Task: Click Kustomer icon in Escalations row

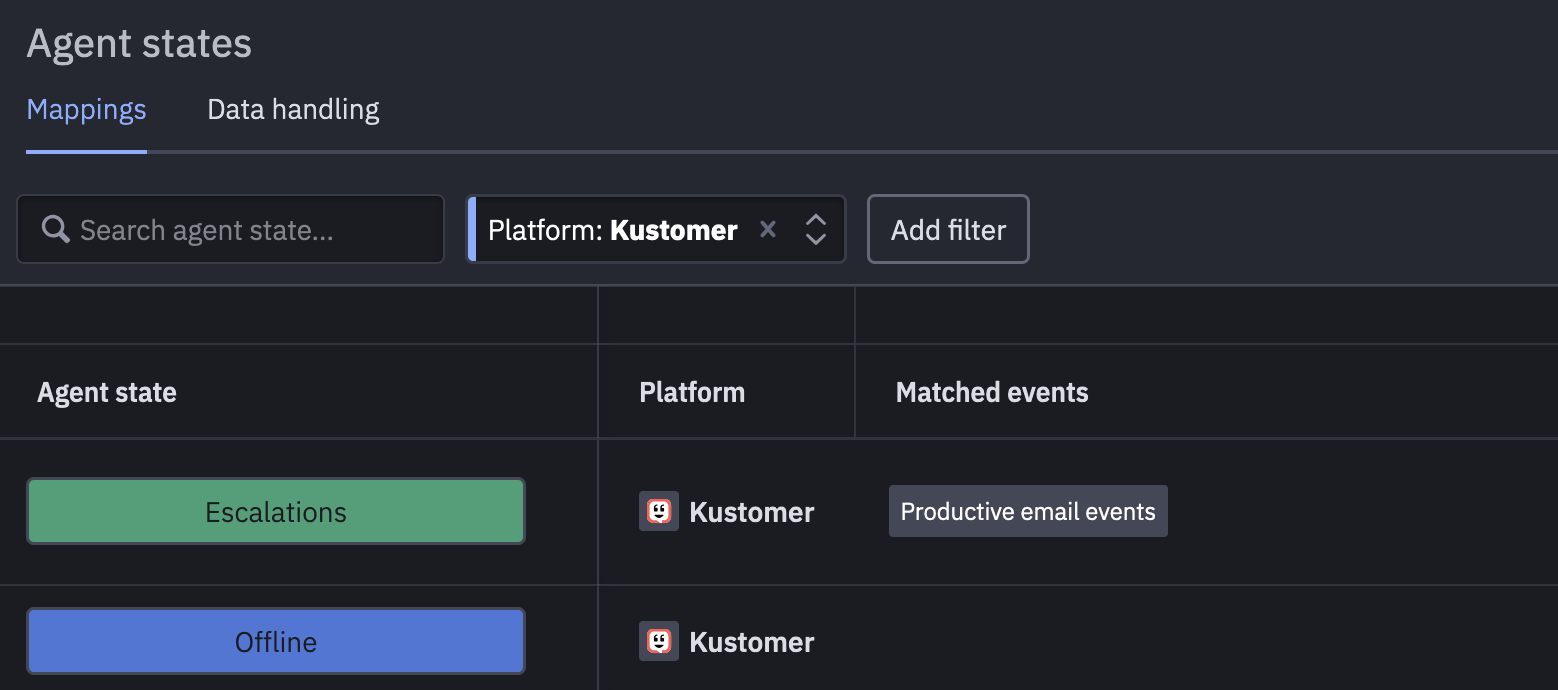Action: pos(659,511)
